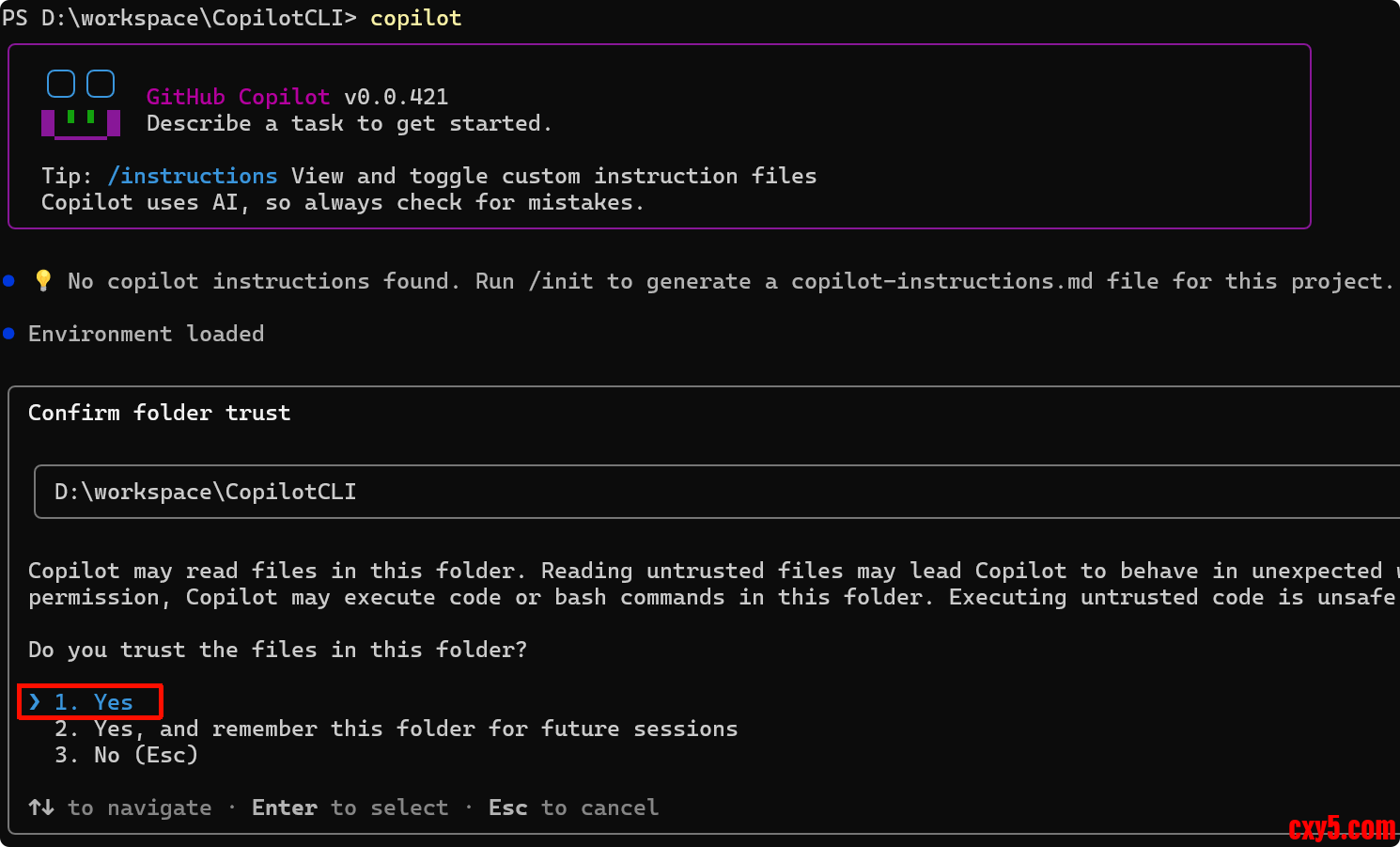Click the typed copilot command in prompt
Screen dimensions: 1400x847
(415, 18)
